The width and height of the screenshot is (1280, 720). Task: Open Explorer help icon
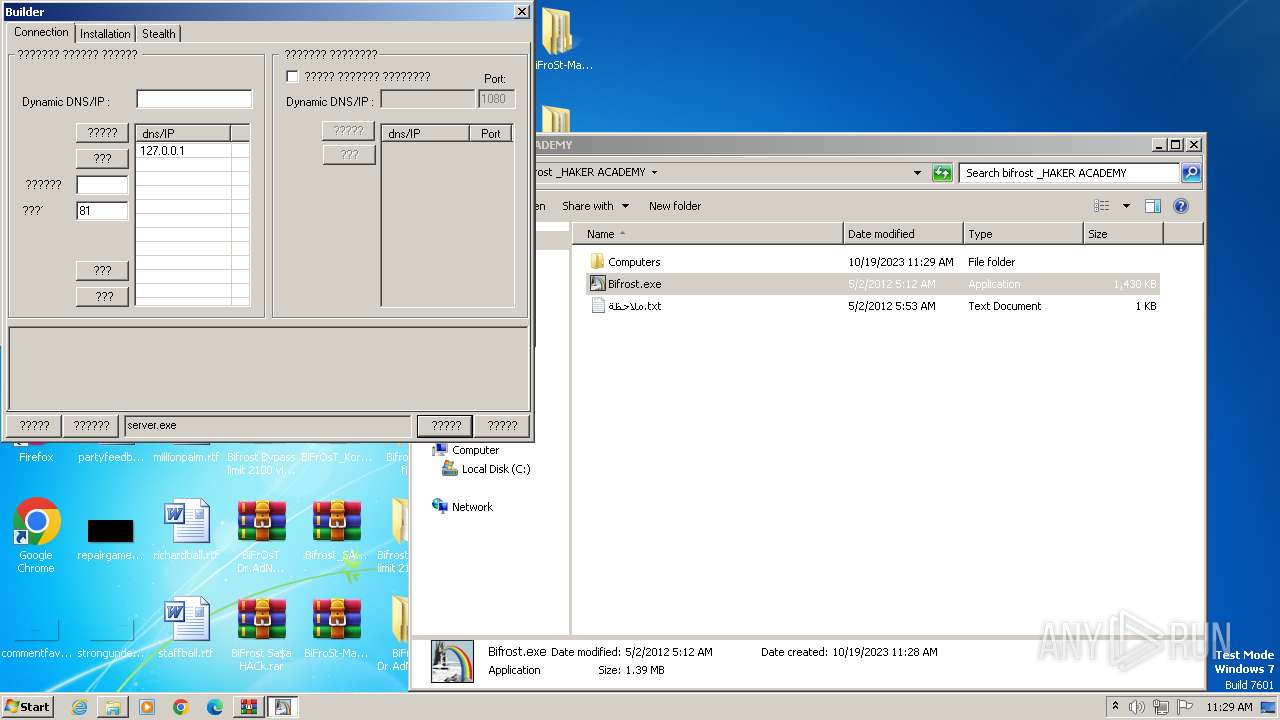click(1180, 206)
